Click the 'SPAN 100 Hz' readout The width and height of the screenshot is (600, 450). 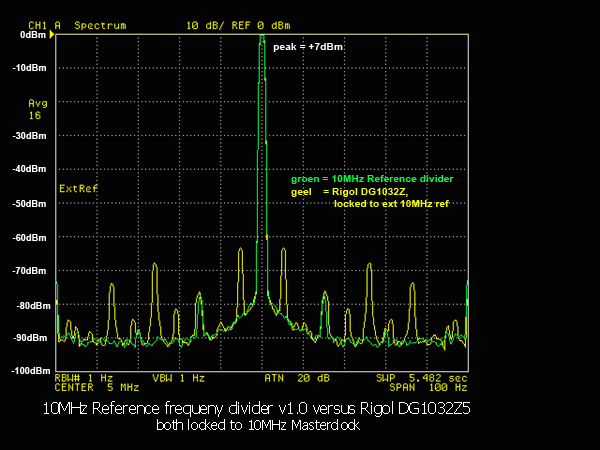429,387
